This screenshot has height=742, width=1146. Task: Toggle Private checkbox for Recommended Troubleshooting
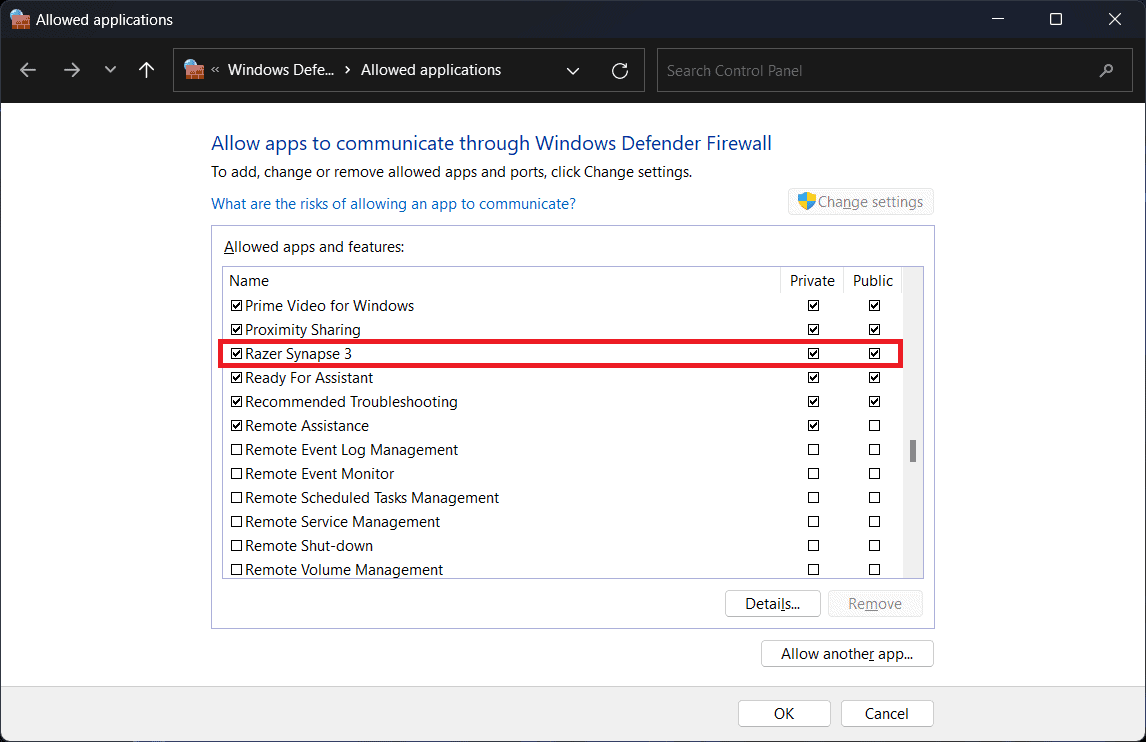tap(813, 401)
